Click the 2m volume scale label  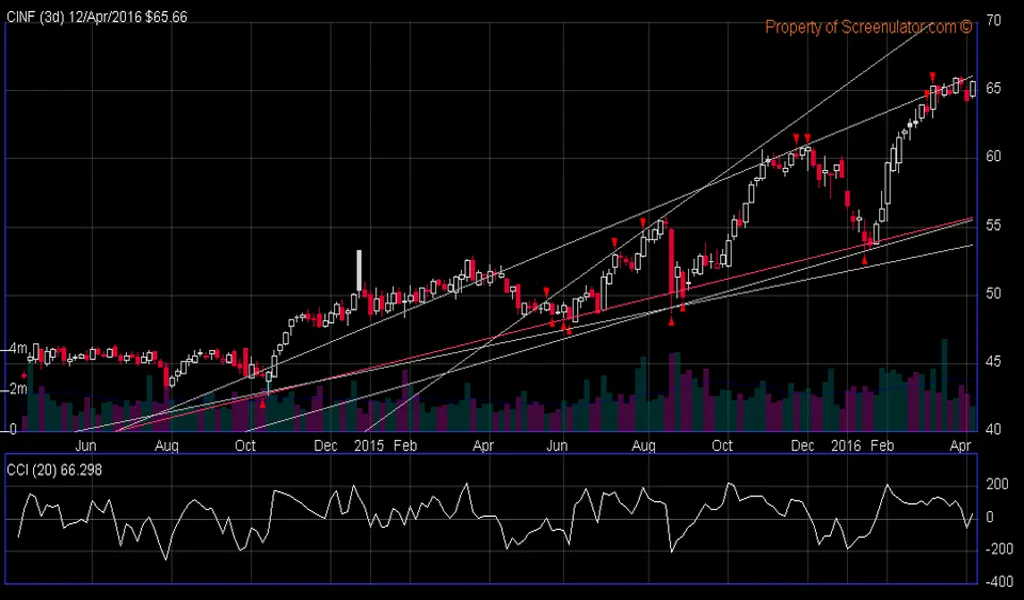pyautogui.click(x=17, y=390)
